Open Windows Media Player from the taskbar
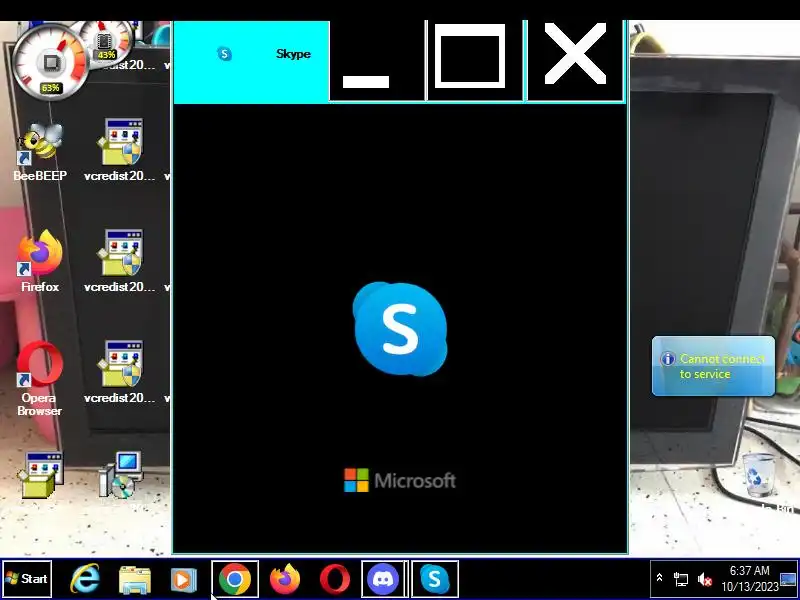This screenshot has width=800, height=600. 183,579
